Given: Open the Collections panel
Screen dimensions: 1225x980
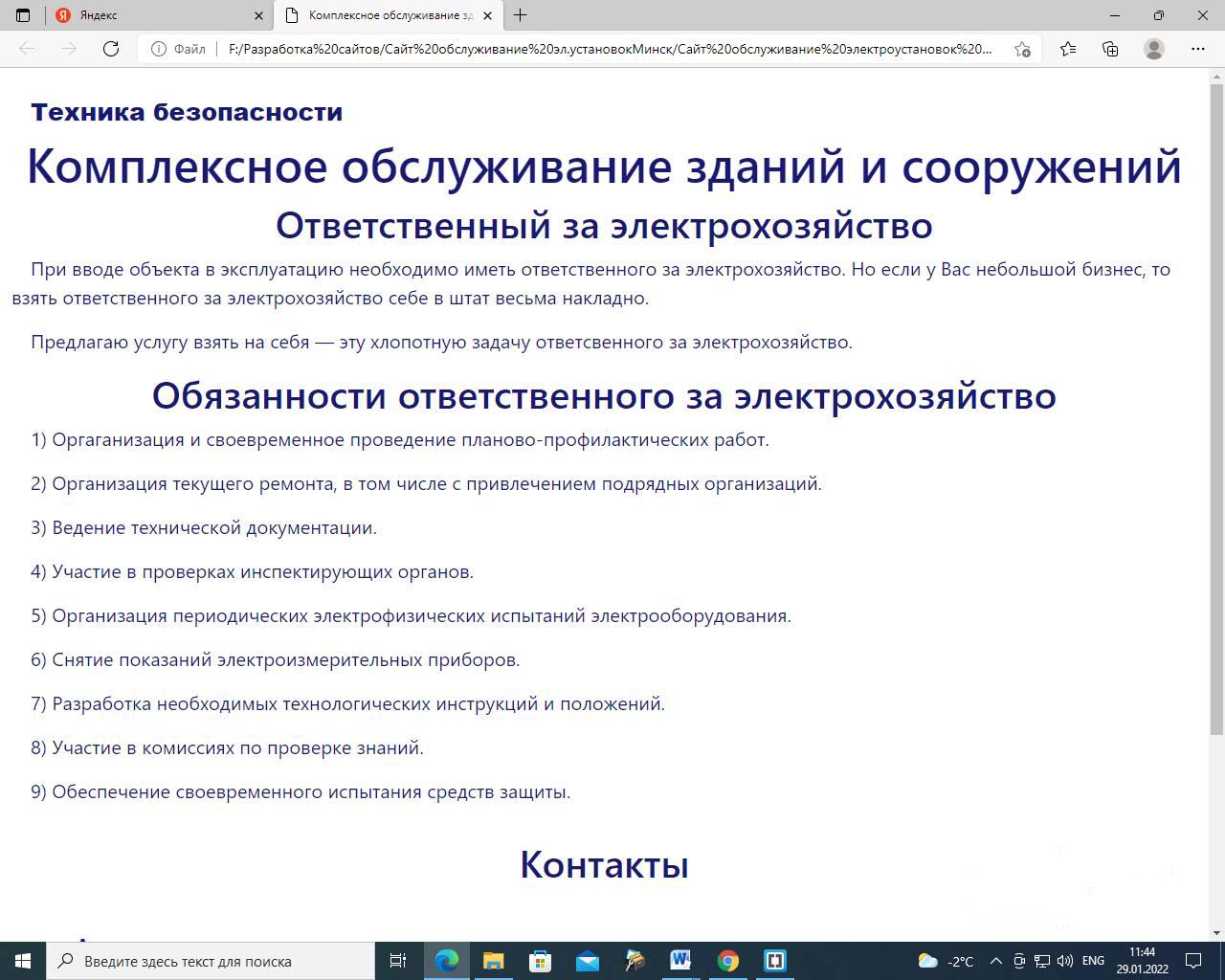Looking at the screenshot, I should pyautogui.click(x=1110, y=49).
